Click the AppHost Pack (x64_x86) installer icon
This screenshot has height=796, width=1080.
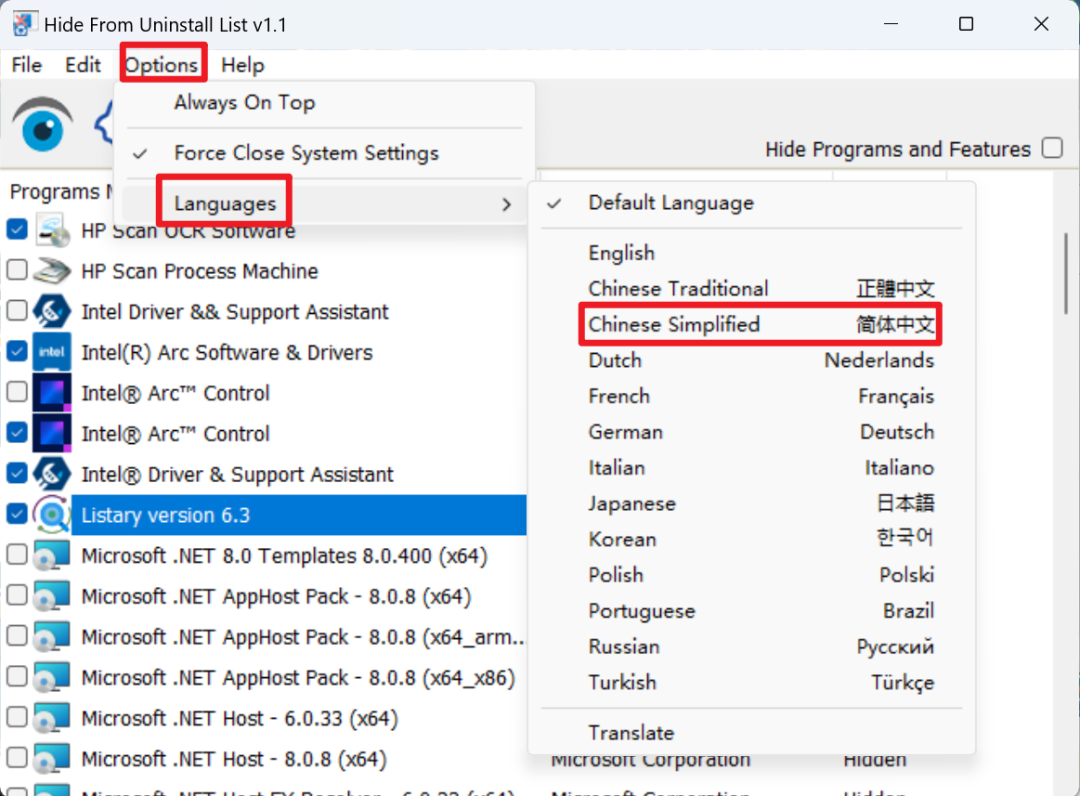coord(52,678)
